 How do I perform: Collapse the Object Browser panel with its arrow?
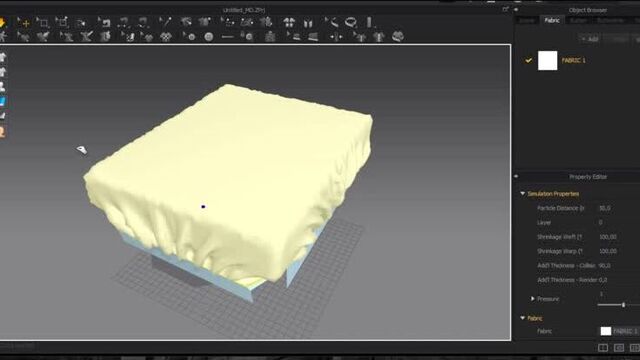point(516,9)
